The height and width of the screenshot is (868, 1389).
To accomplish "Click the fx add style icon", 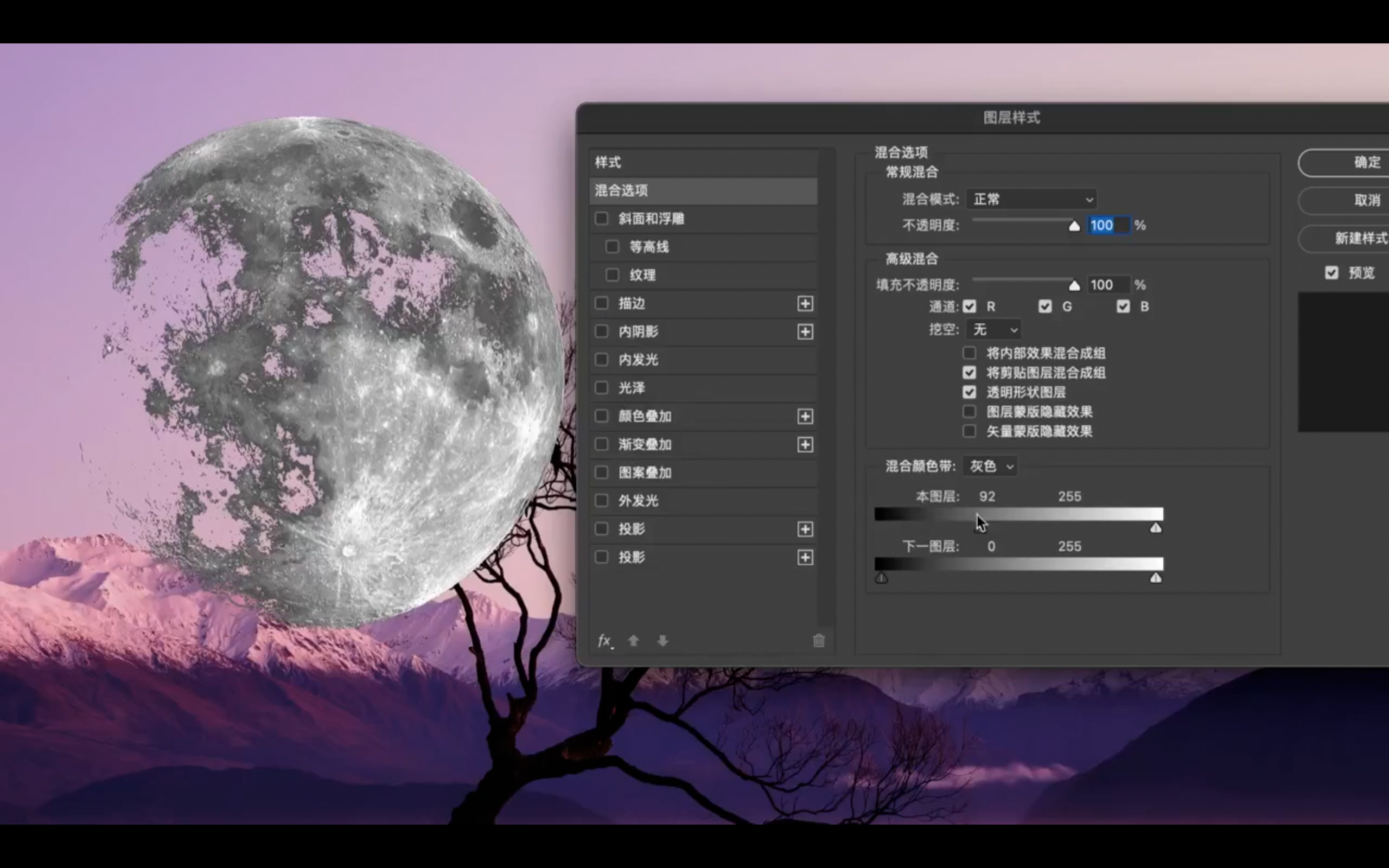I will pos(604,641).
